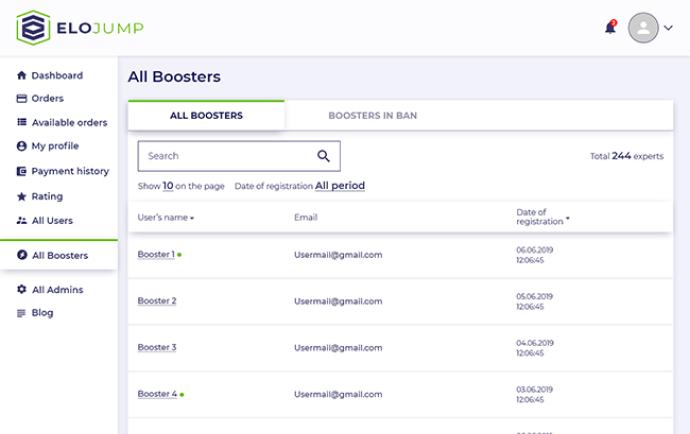Open the Booster 3 link
The image size is (690, 434).
coord(157,347)
